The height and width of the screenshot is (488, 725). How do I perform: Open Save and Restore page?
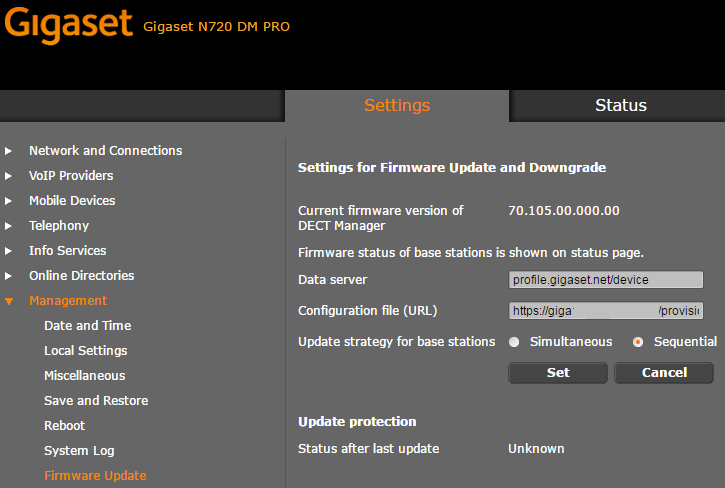tap(96, 401)
